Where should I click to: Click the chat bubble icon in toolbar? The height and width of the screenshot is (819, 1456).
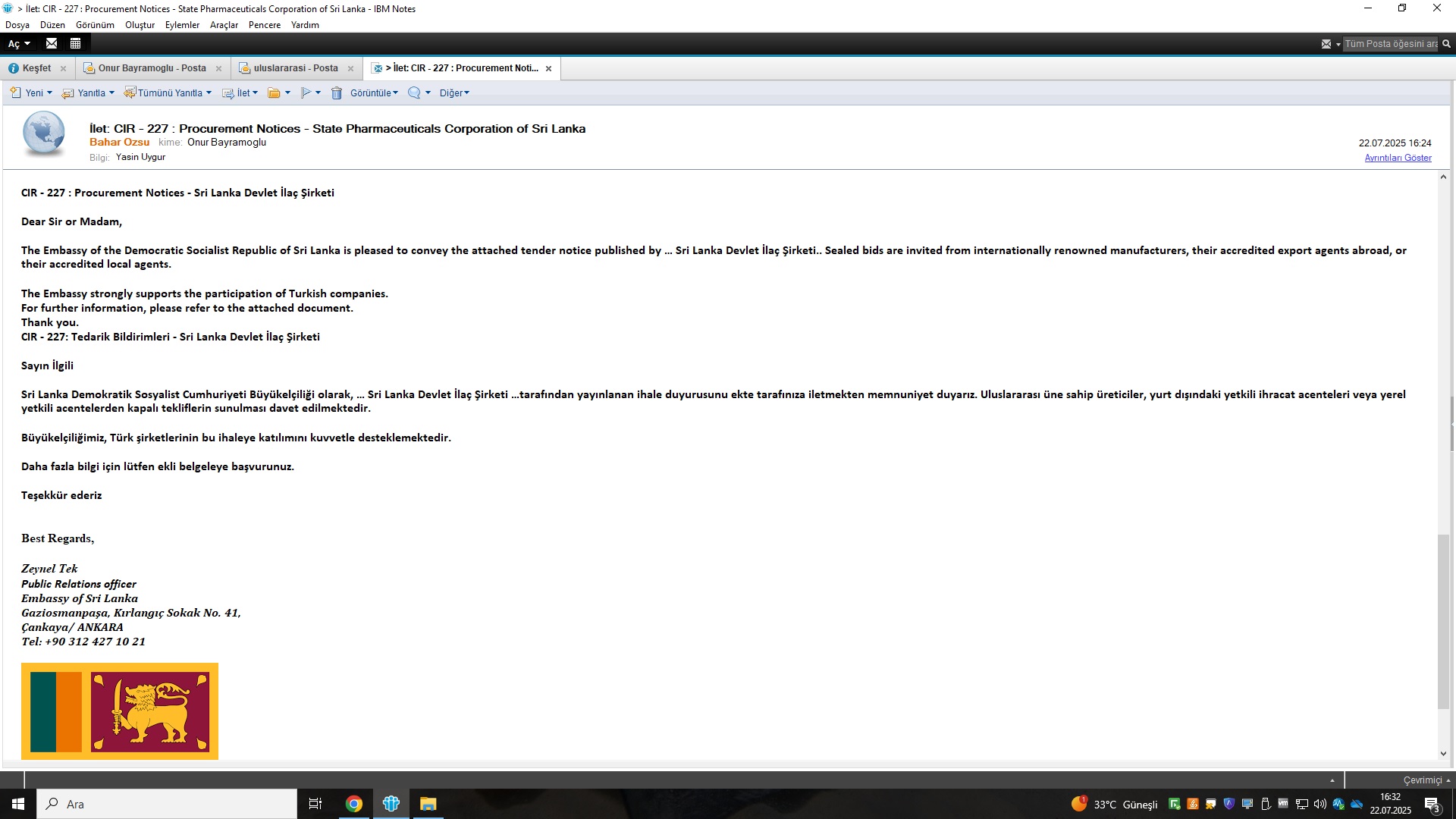414,93
